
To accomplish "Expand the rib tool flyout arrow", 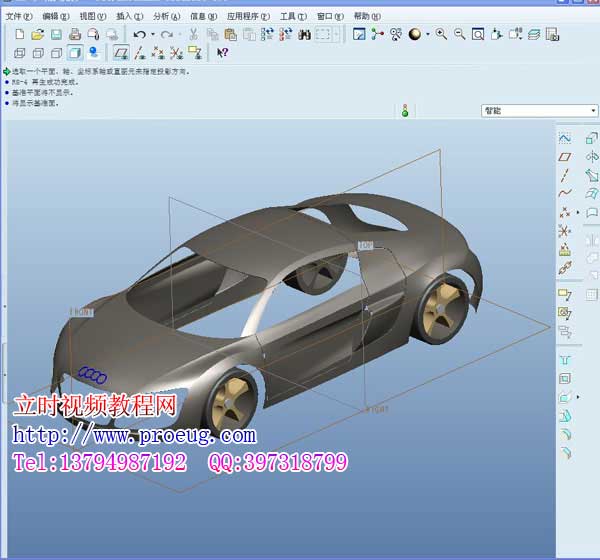I will (x=578, y=397).
